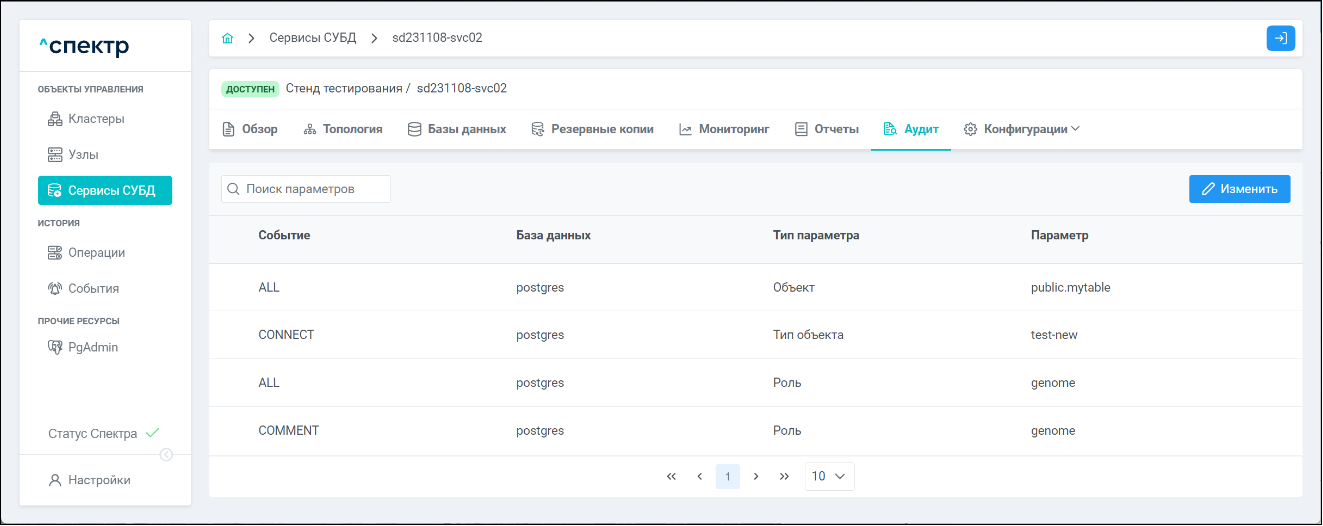This screenshot has height=526, width=1323.
Task: Open PgAdmin from the sidebar
Action: pyautogui.click(x=92, y=347)
